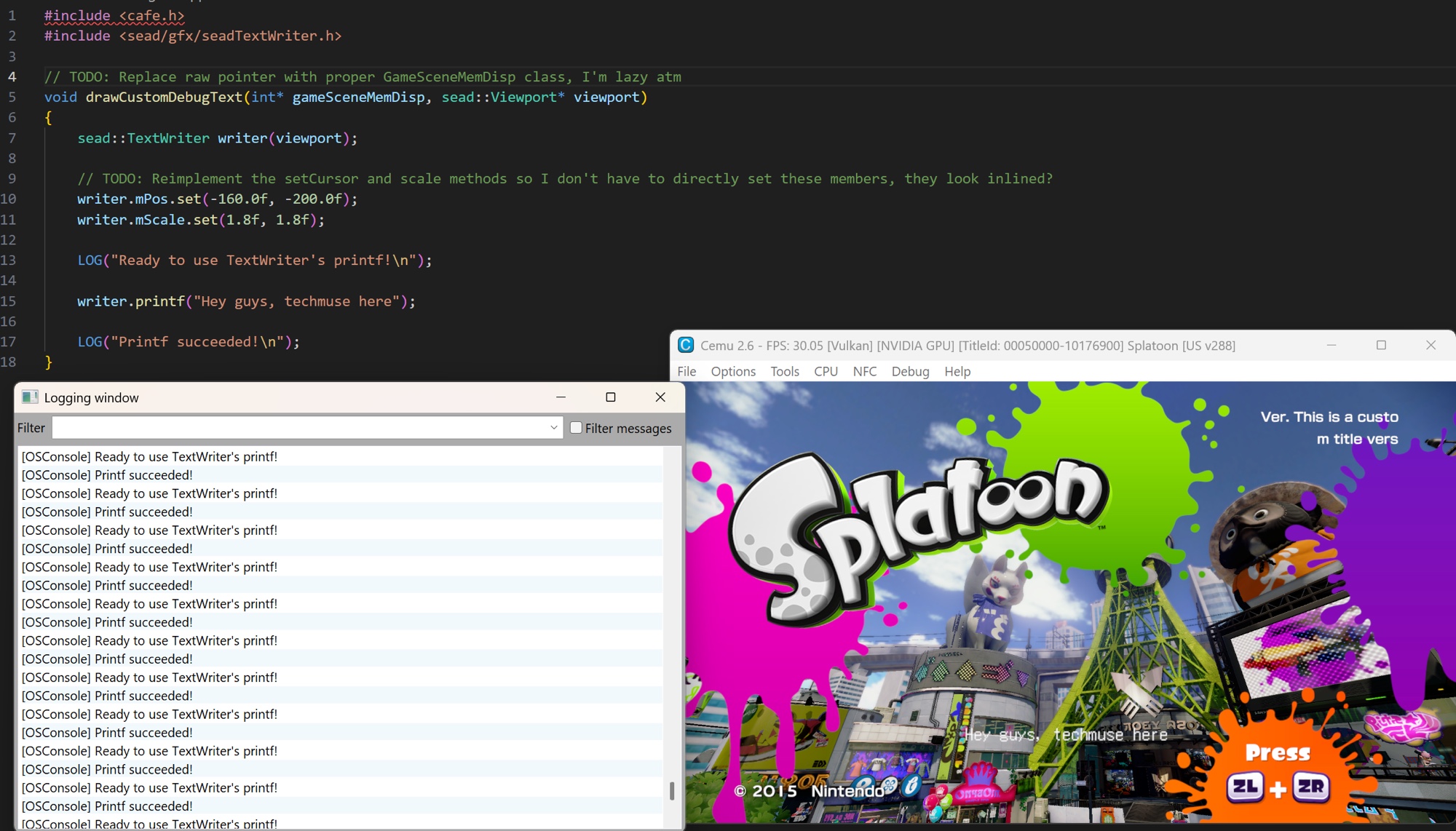Minimize the Cemu emulator window
The width and height of the screenshot is (1456, 831).
pos(1331,345)
